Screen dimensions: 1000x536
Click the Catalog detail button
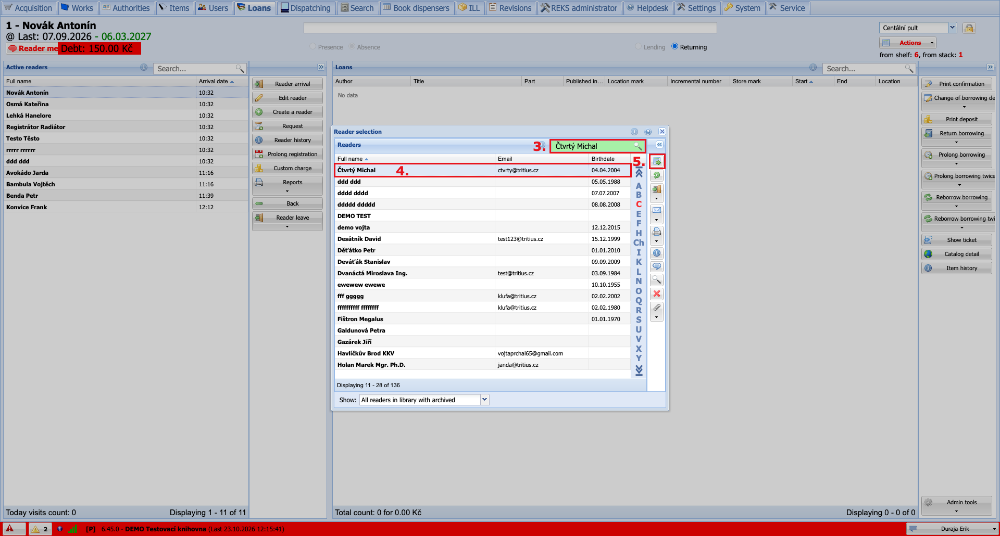[957, 254]
